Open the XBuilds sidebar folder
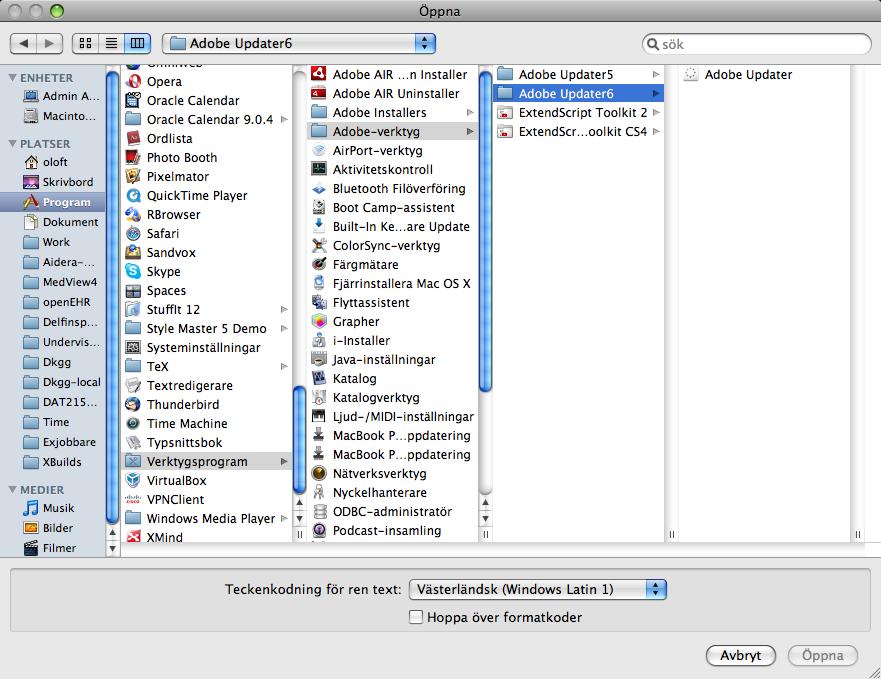The height and width of the screenshot is (679, 881). 53,462
